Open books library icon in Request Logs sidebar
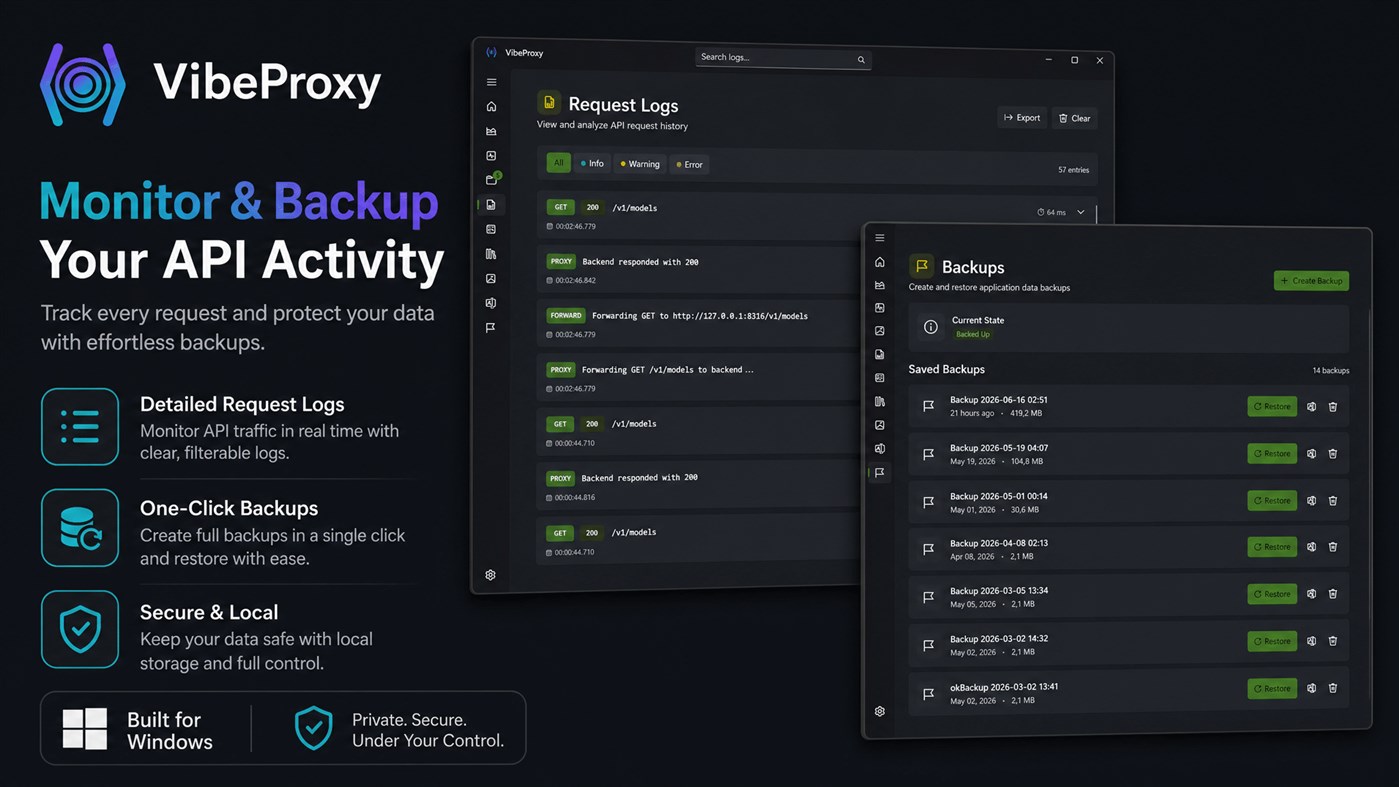This screenshot has height=787, width=1399. click(x=491, y=254)
